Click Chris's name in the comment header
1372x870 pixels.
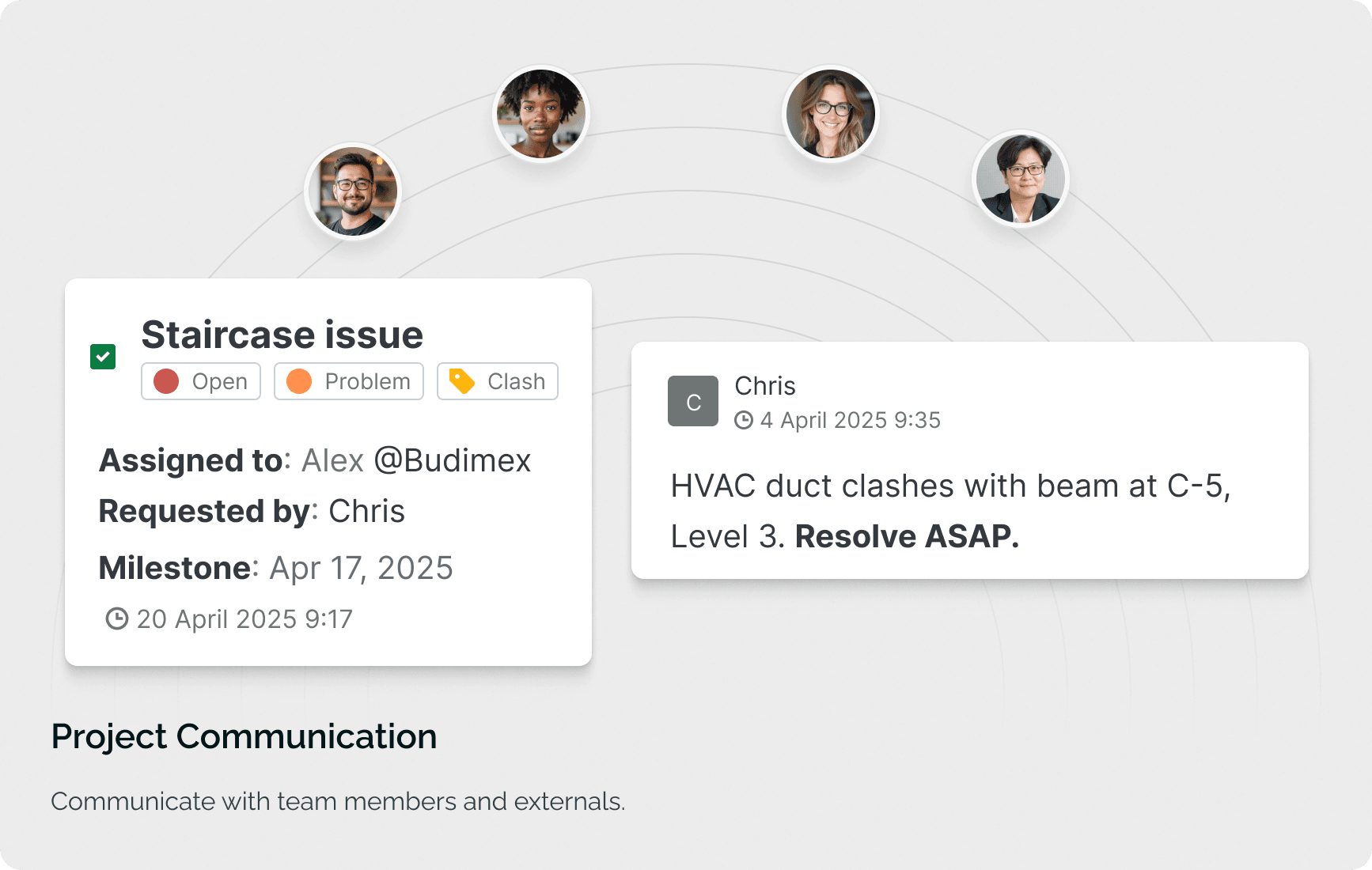pyautogui.click(x=764, y=386)
